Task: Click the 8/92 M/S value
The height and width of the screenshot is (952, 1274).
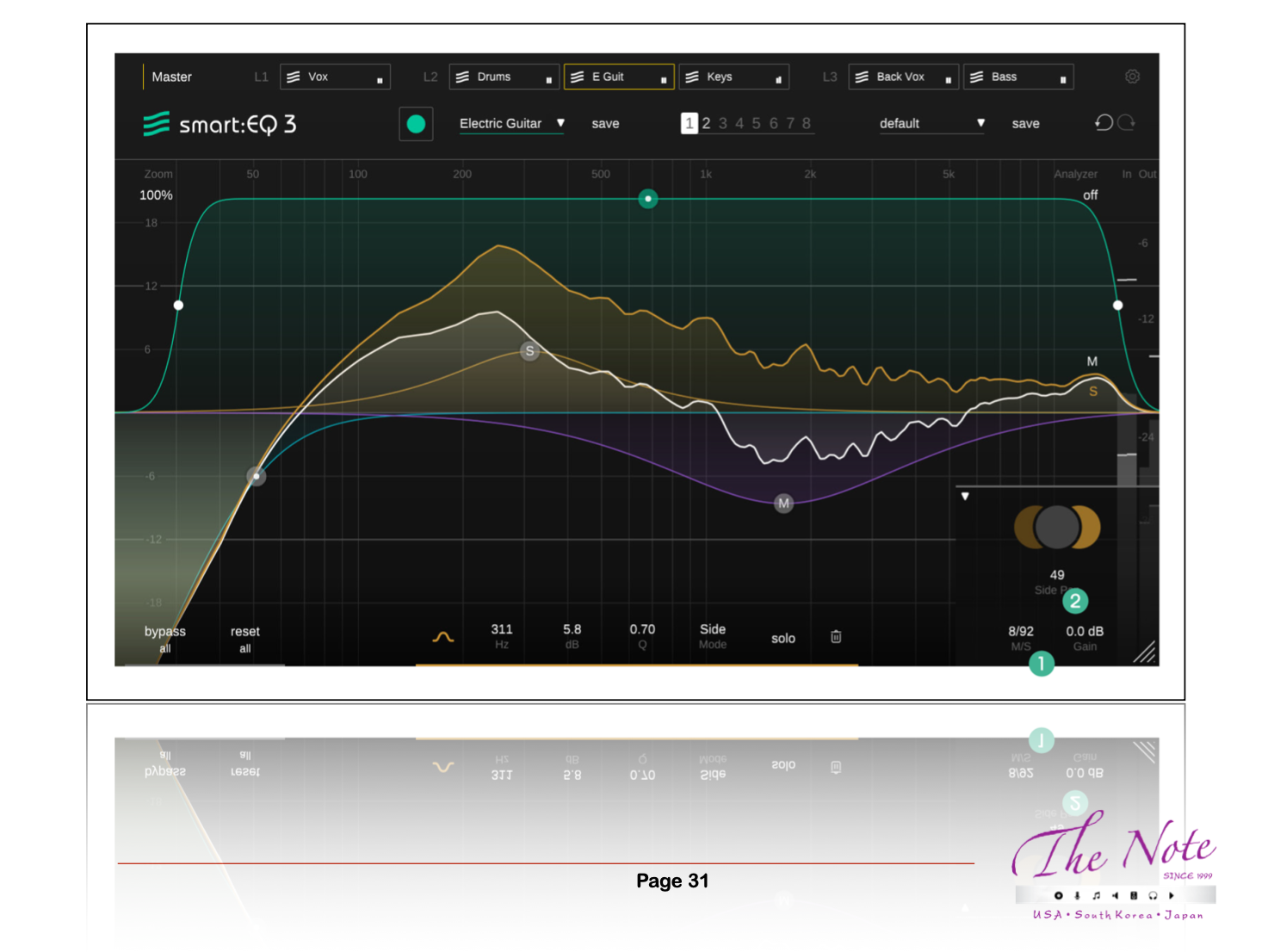Action: (x=1021, y=631)
